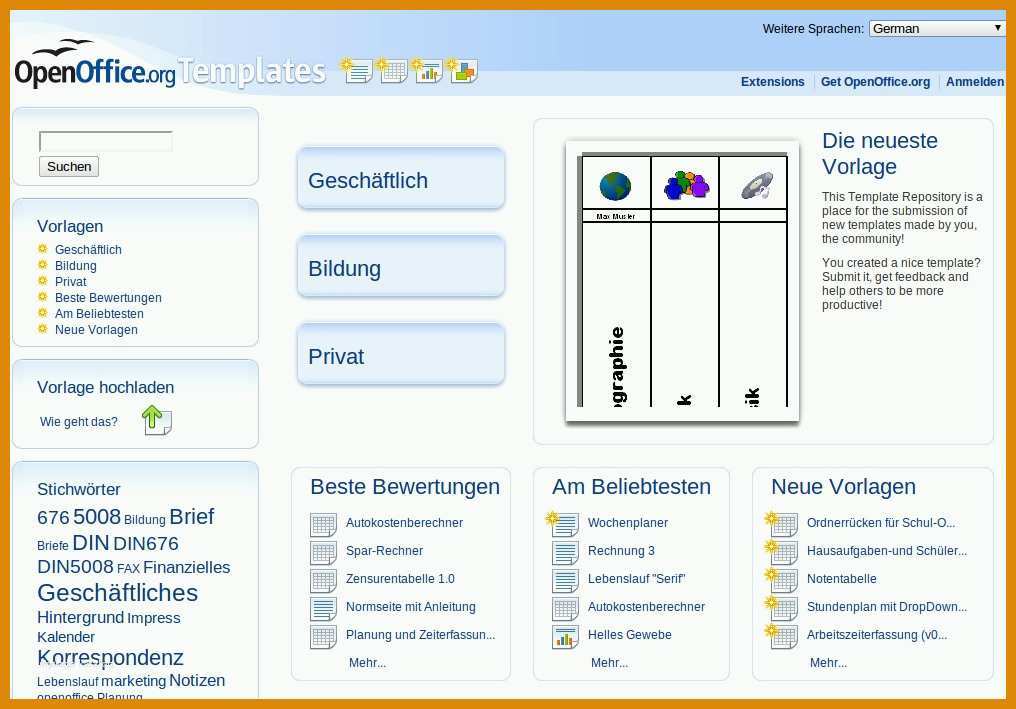
Task: Click the icon beside Zensurentabelle 1.0
Action: (x=323, y=580)
